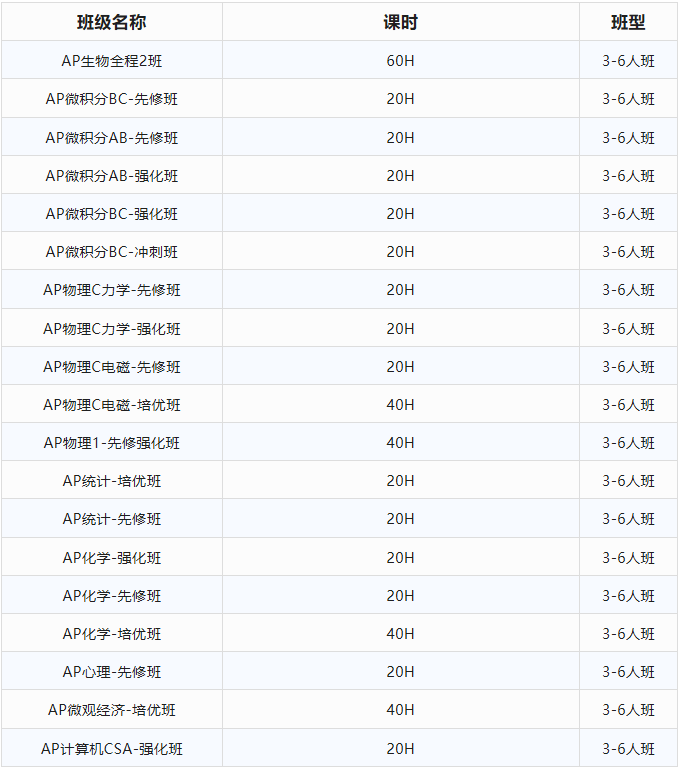Click the AP微积分AB-先修班 row name

click(112, 137)
